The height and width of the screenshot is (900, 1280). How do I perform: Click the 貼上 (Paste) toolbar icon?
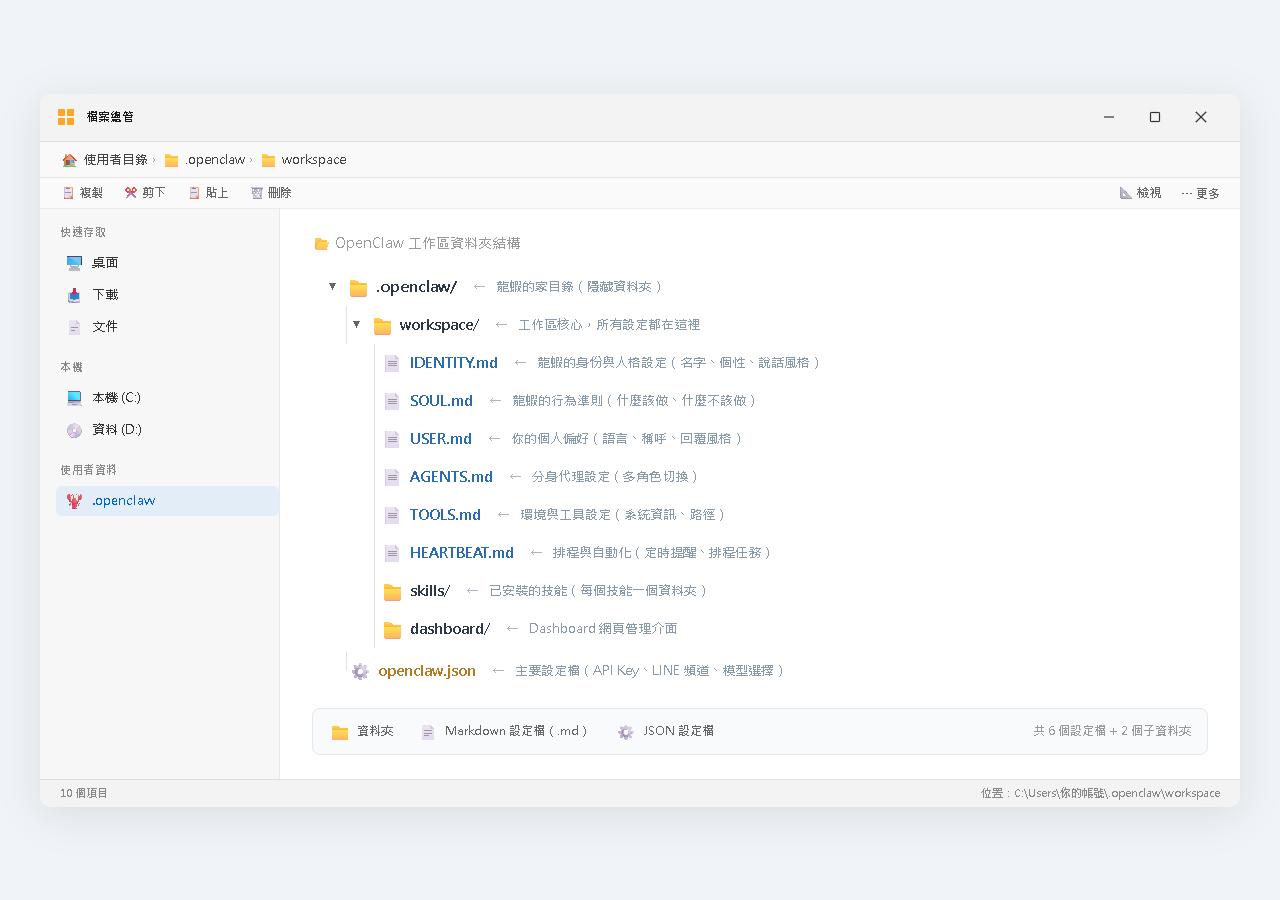(x=194, y=192)
